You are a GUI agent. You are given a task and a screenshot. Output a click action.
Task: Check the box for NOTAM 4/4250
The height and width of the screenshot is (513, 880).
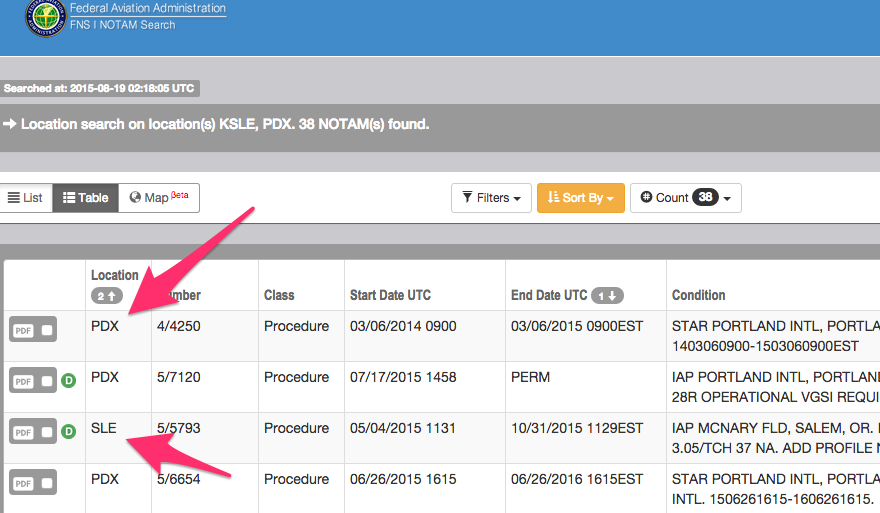point(47,330)
